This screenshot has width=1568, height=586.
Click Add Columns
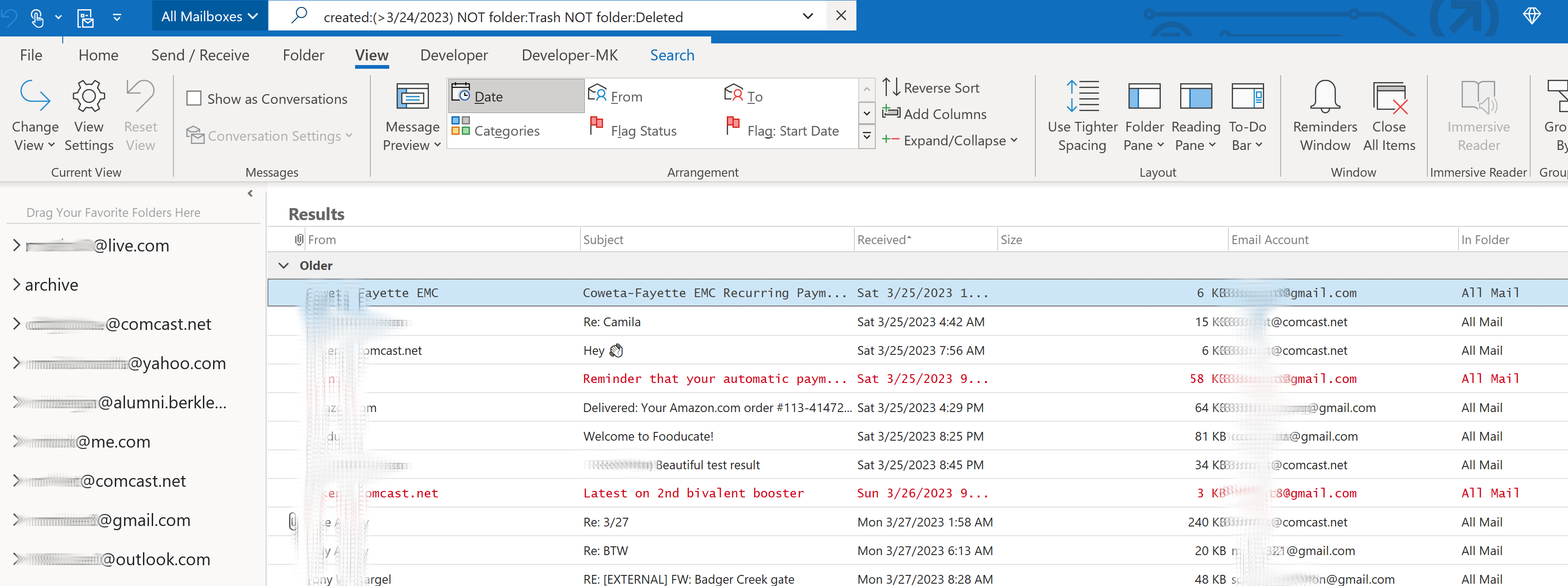(934, 114)
